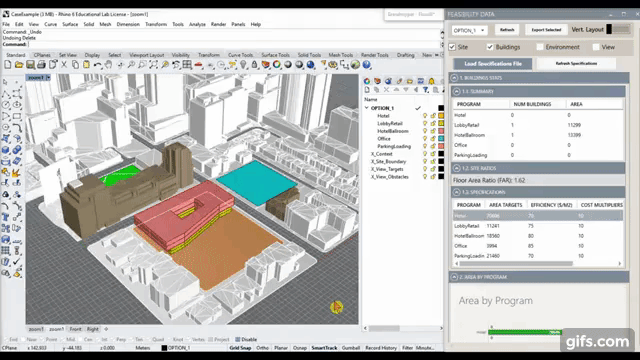Open the toolbar tabs overflow arrow after New
Image resolution: width=640 pixels, height=360 pixels.
tap(437, 55)
